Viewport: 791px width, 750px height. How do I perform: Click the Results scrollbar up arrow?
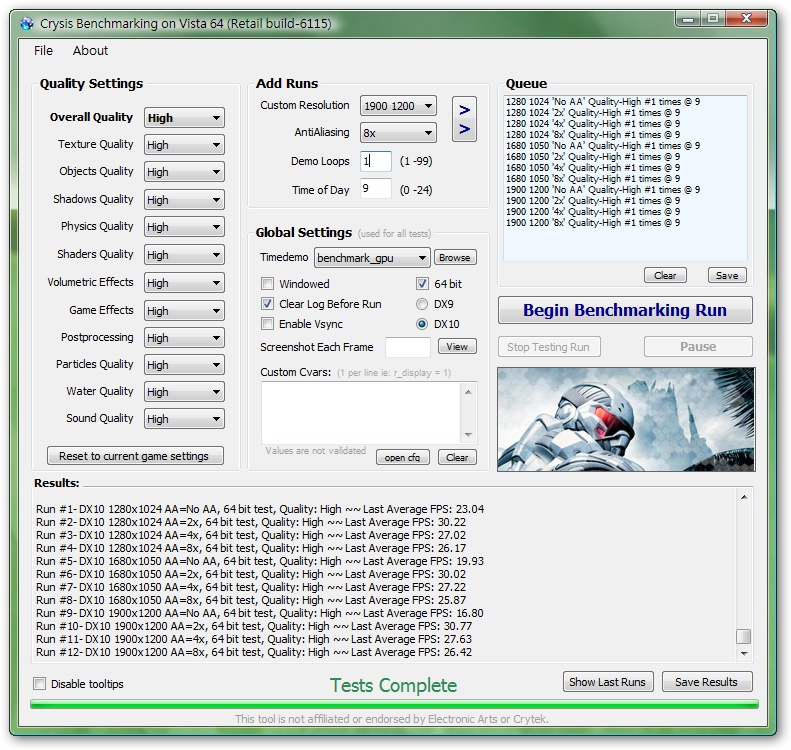[744, 497]
